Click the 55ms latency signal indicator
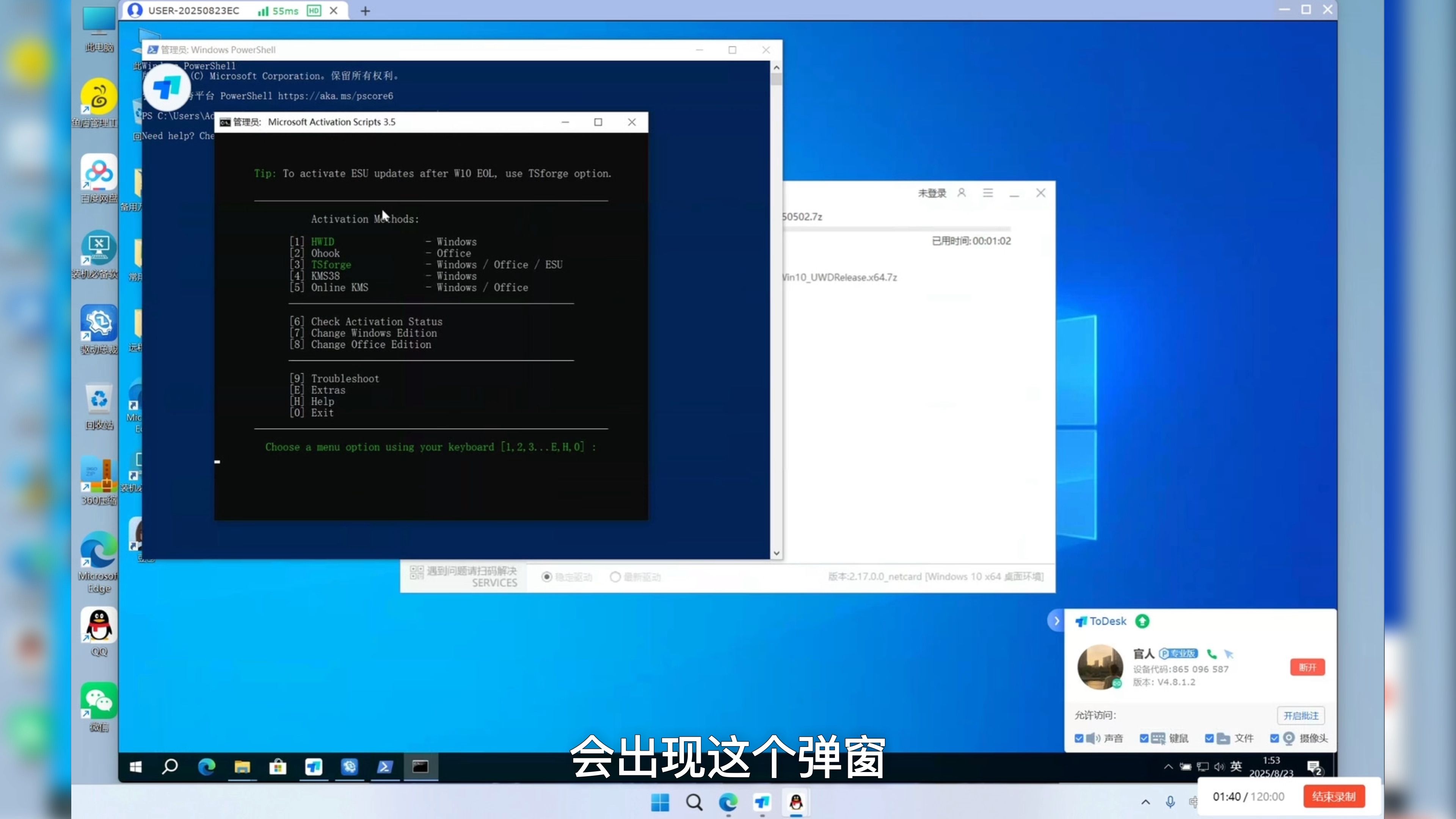This screenshot has height=819, width=1456. tap(278, 11)
